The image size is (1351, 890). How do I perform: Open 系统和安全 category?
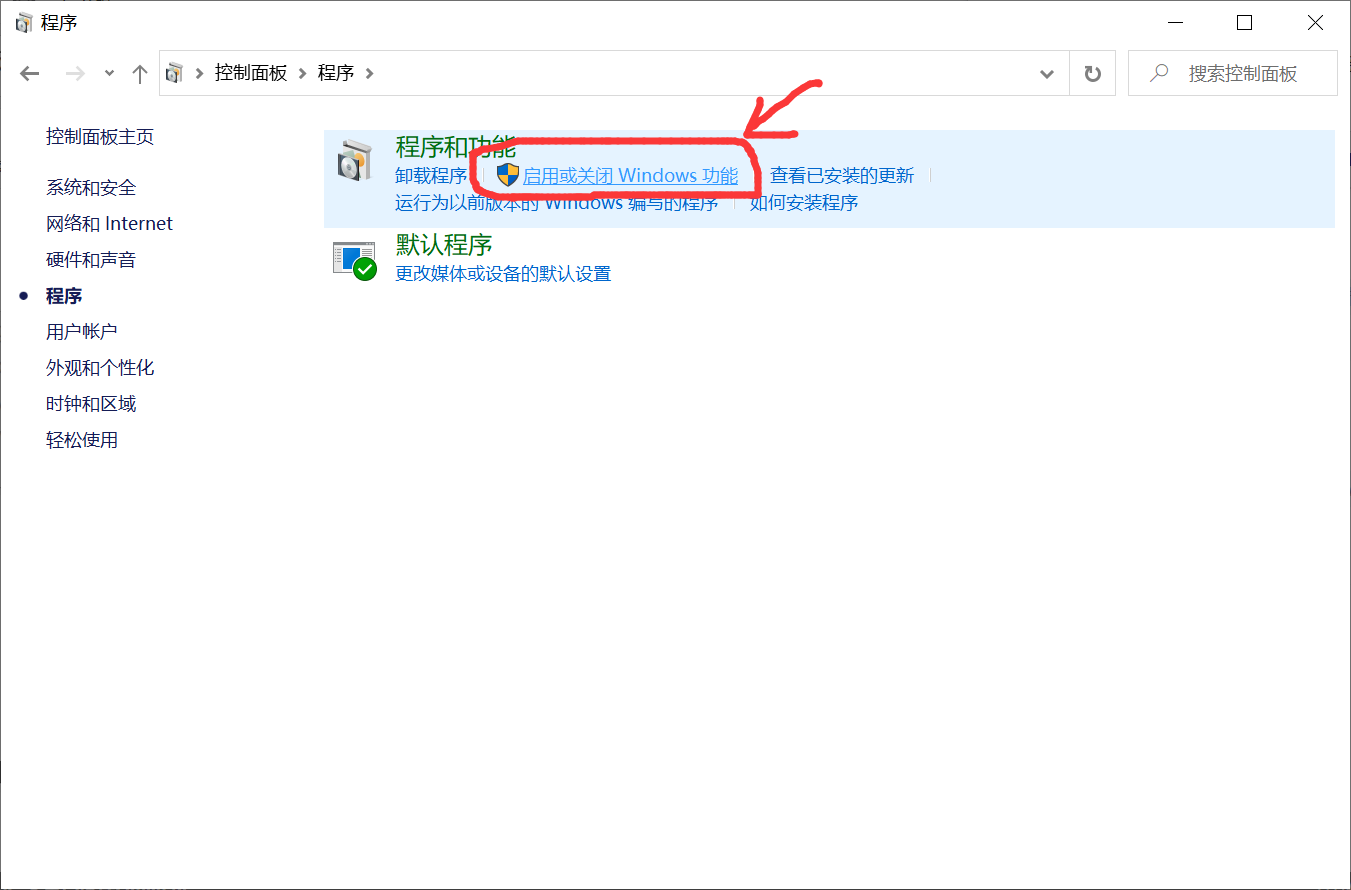click(91, 188)
